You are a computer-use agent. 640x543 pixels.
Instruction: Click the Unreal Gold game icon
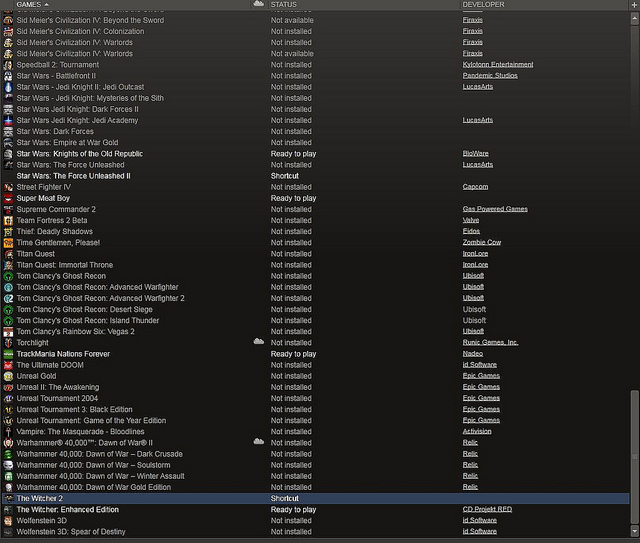coord(8,376)
